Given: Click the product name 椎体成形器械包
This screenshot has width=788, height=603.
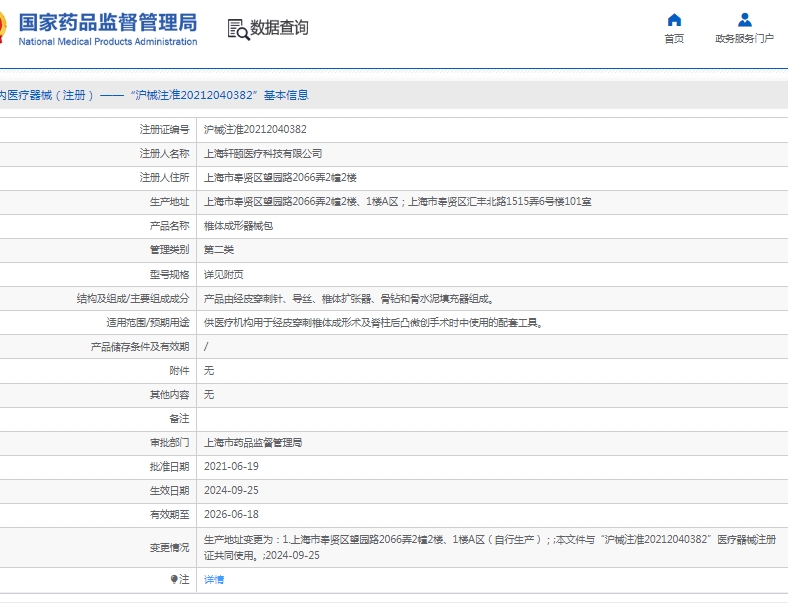Looking at the screenshot, I should click(238, 226).
